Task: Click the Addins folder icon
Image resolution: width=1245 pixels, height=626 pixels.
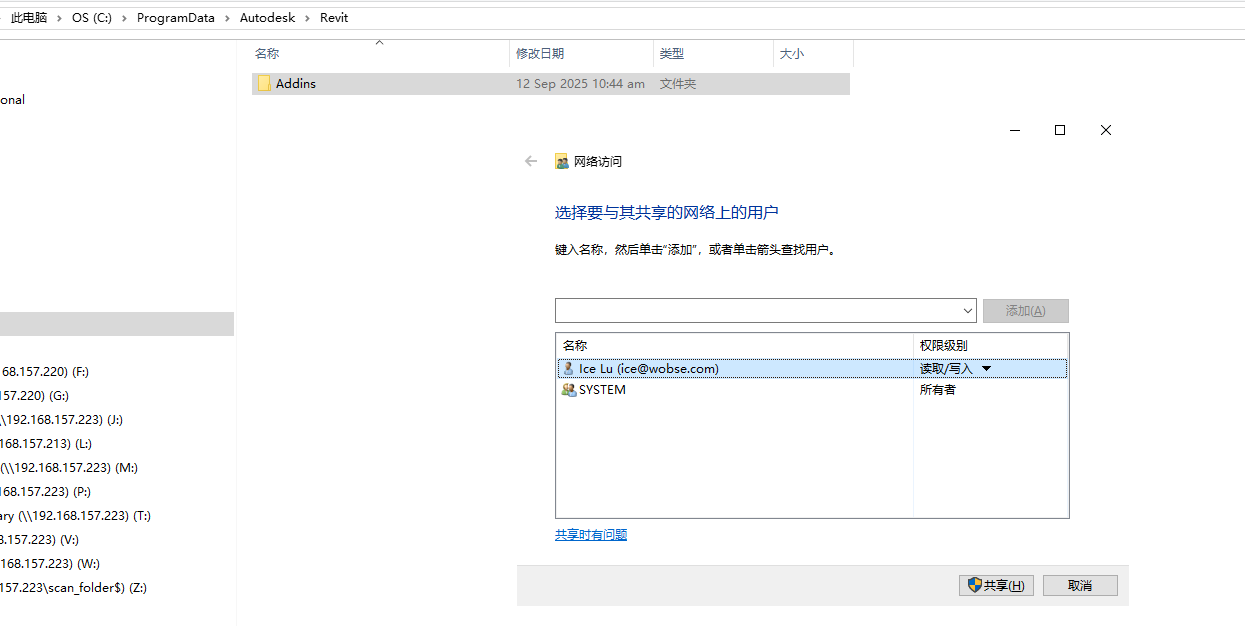Action: tap(264, 84)
